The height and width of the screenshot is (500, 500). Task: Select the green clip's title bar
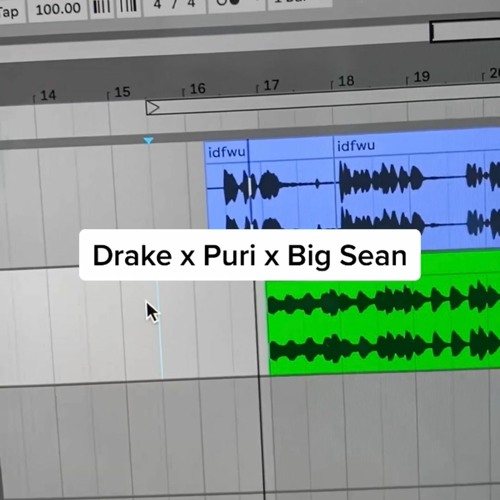460,263
